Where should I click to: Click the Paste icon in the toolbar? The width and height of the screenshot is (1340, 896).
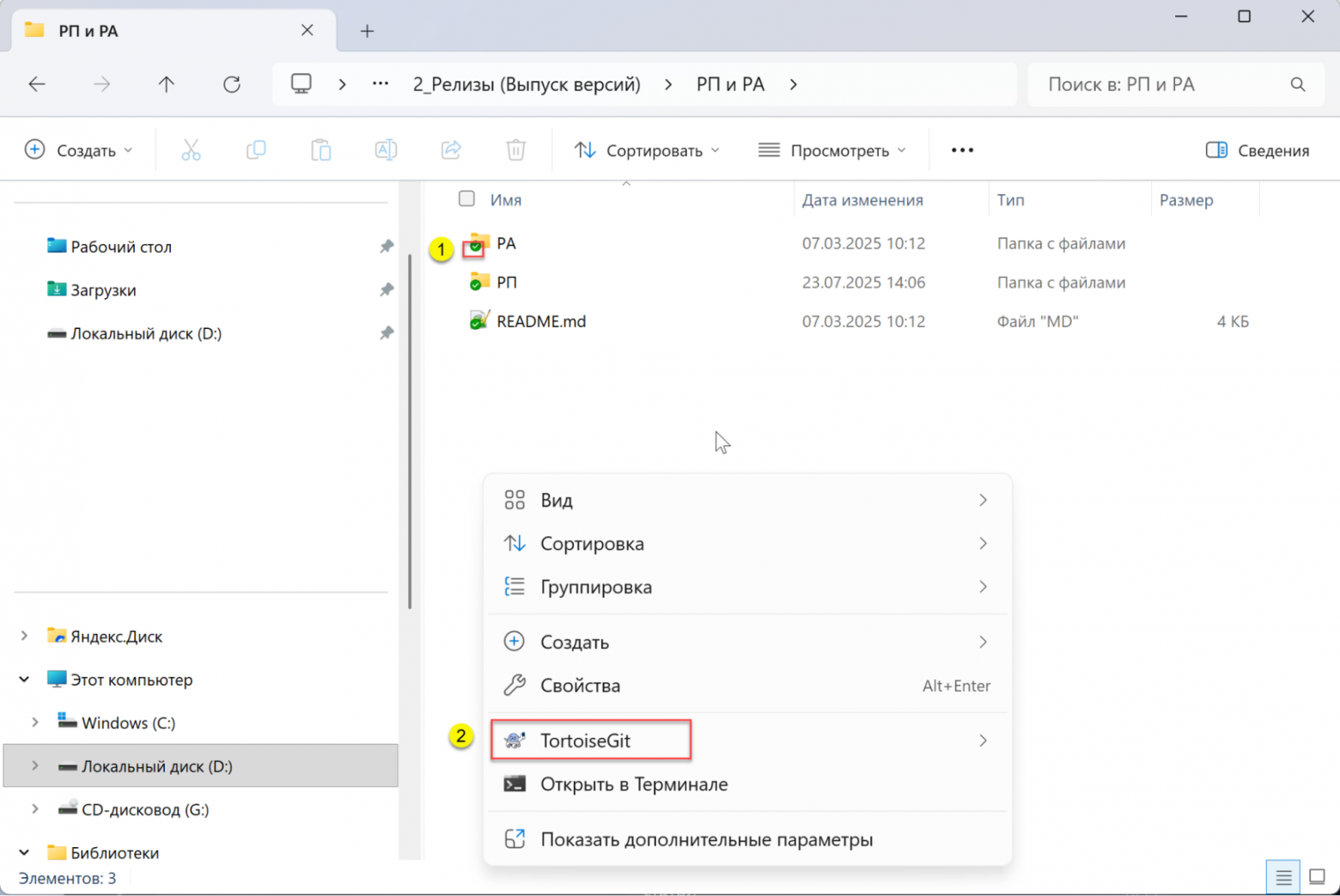click(320, 149)
